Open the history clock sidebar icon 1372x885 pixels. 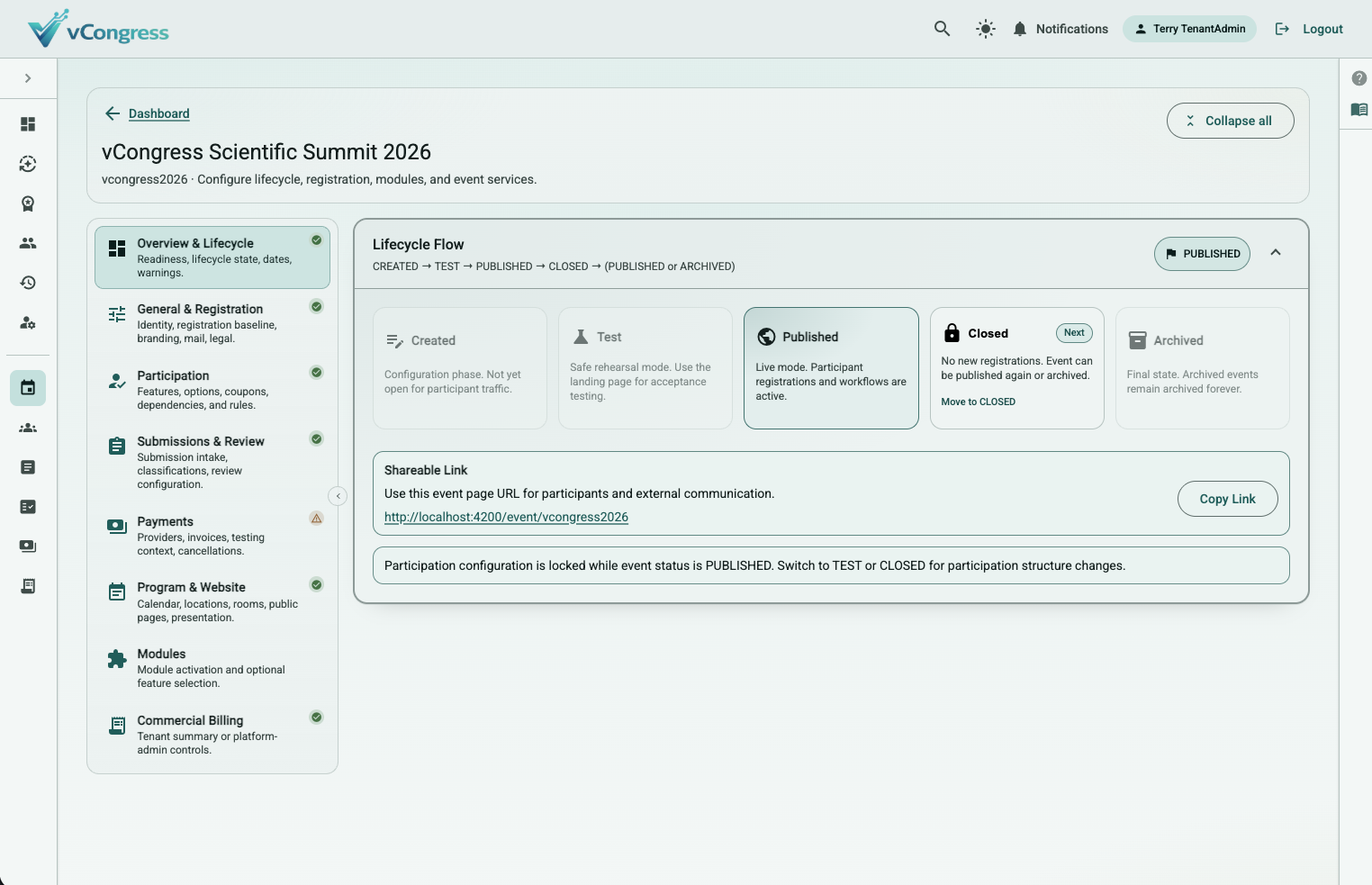(28, 283)
